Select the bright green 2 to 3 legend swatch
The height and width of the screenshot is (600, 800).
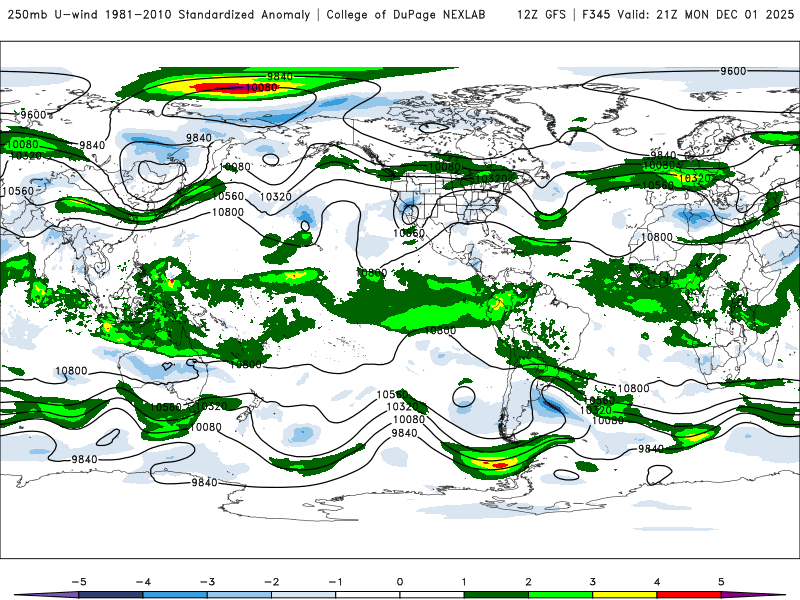pos(560,595)
